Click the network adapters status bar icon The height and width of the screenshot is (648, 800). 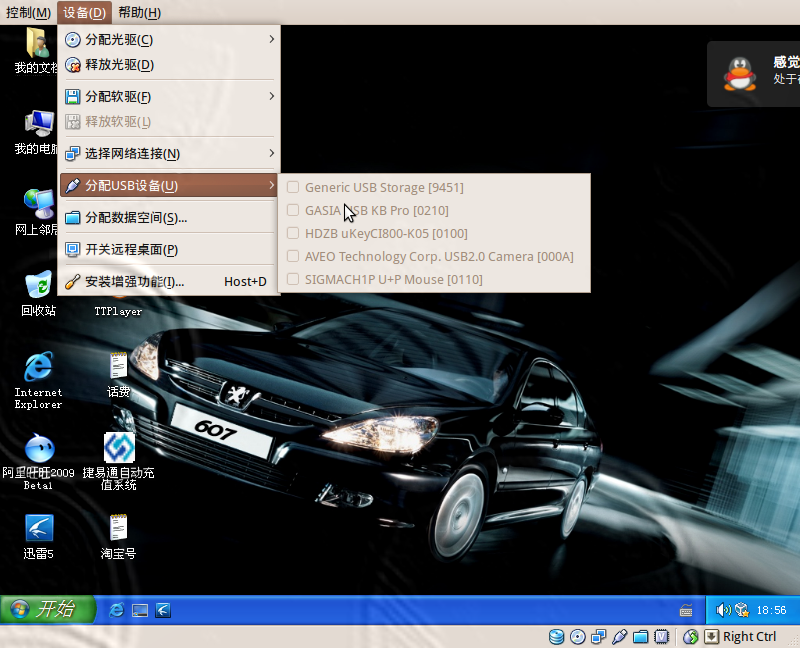click(x=598, y=636)
